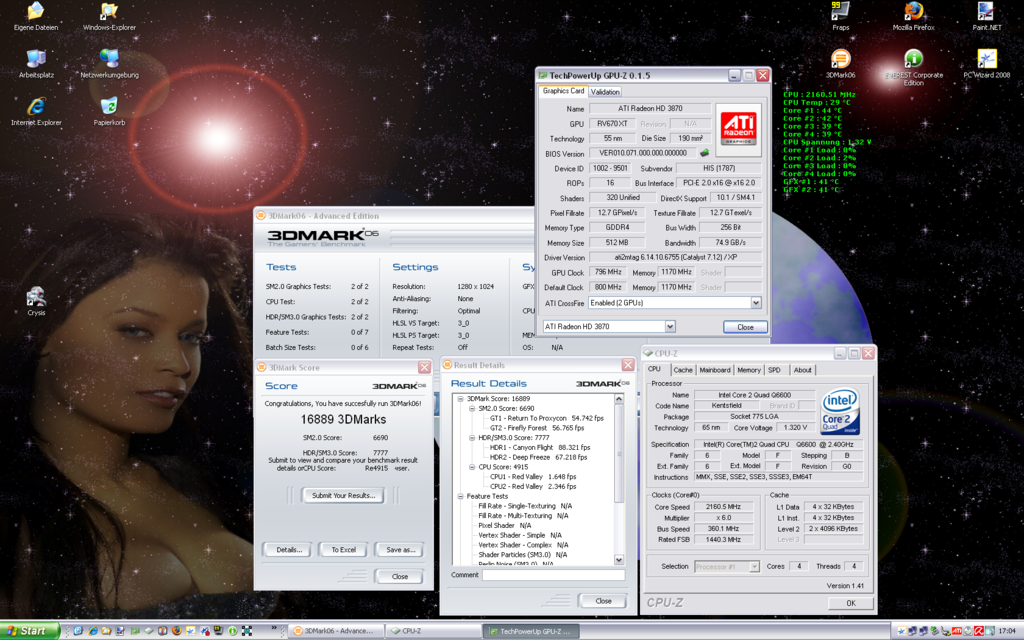
Task: Collapse the 3DMark Score tree node
Action: [x=460, y=398]
